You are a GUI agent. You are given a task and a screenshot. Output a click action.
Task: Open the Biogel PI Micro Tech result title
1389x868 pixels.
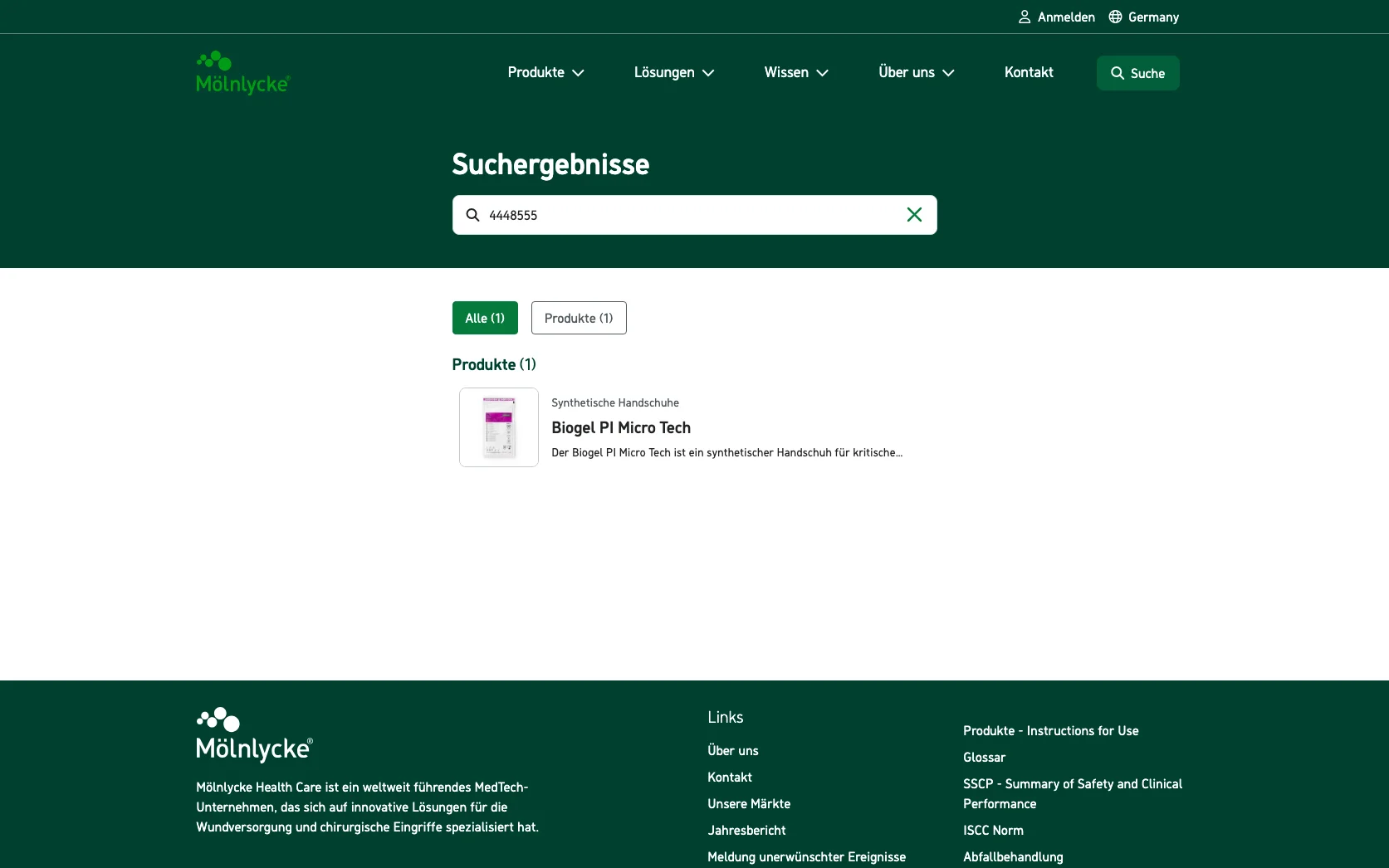coord(621,427)
